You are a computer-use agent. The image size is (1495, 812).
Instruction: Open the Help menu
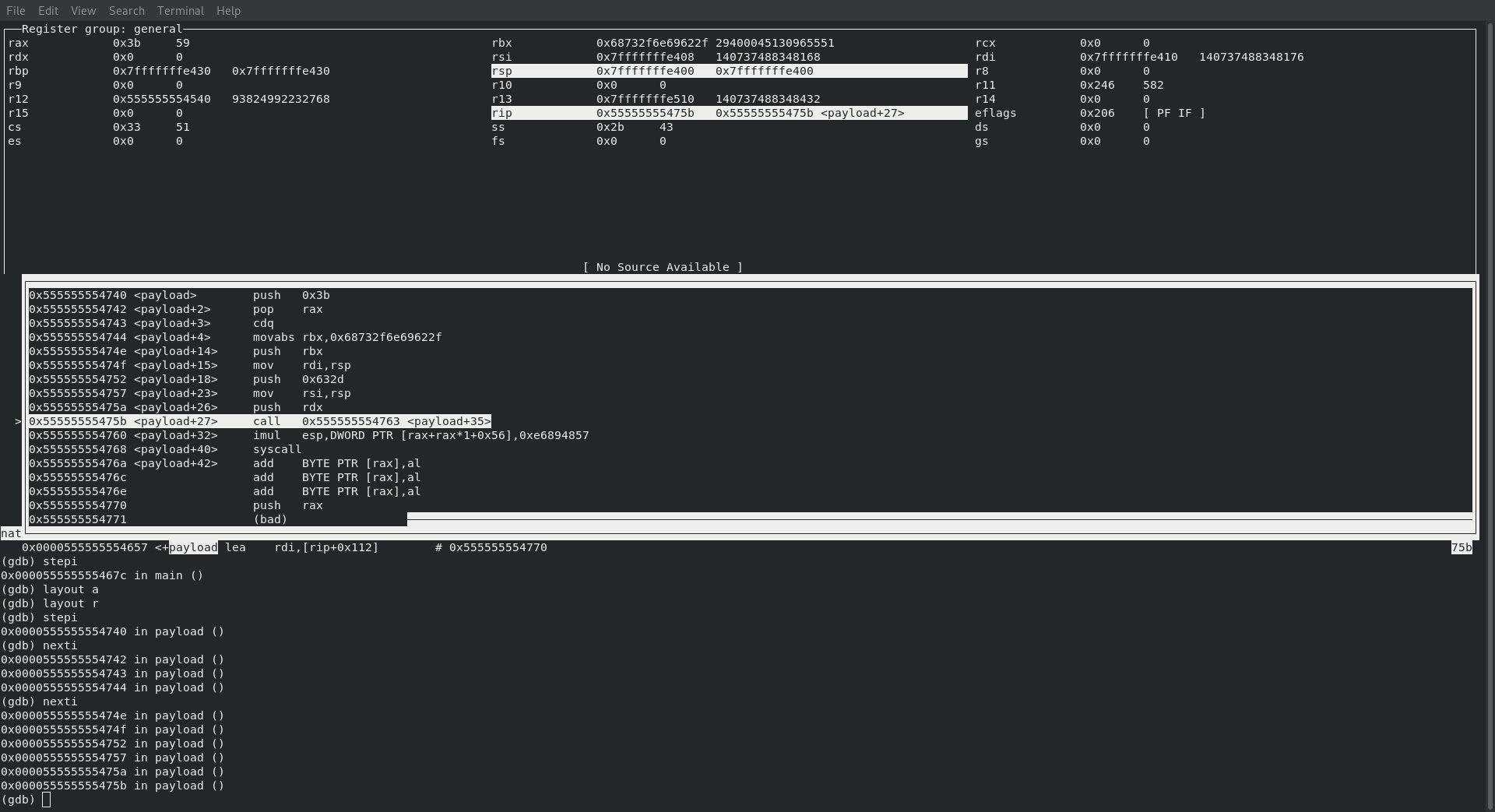pos(228,11)
